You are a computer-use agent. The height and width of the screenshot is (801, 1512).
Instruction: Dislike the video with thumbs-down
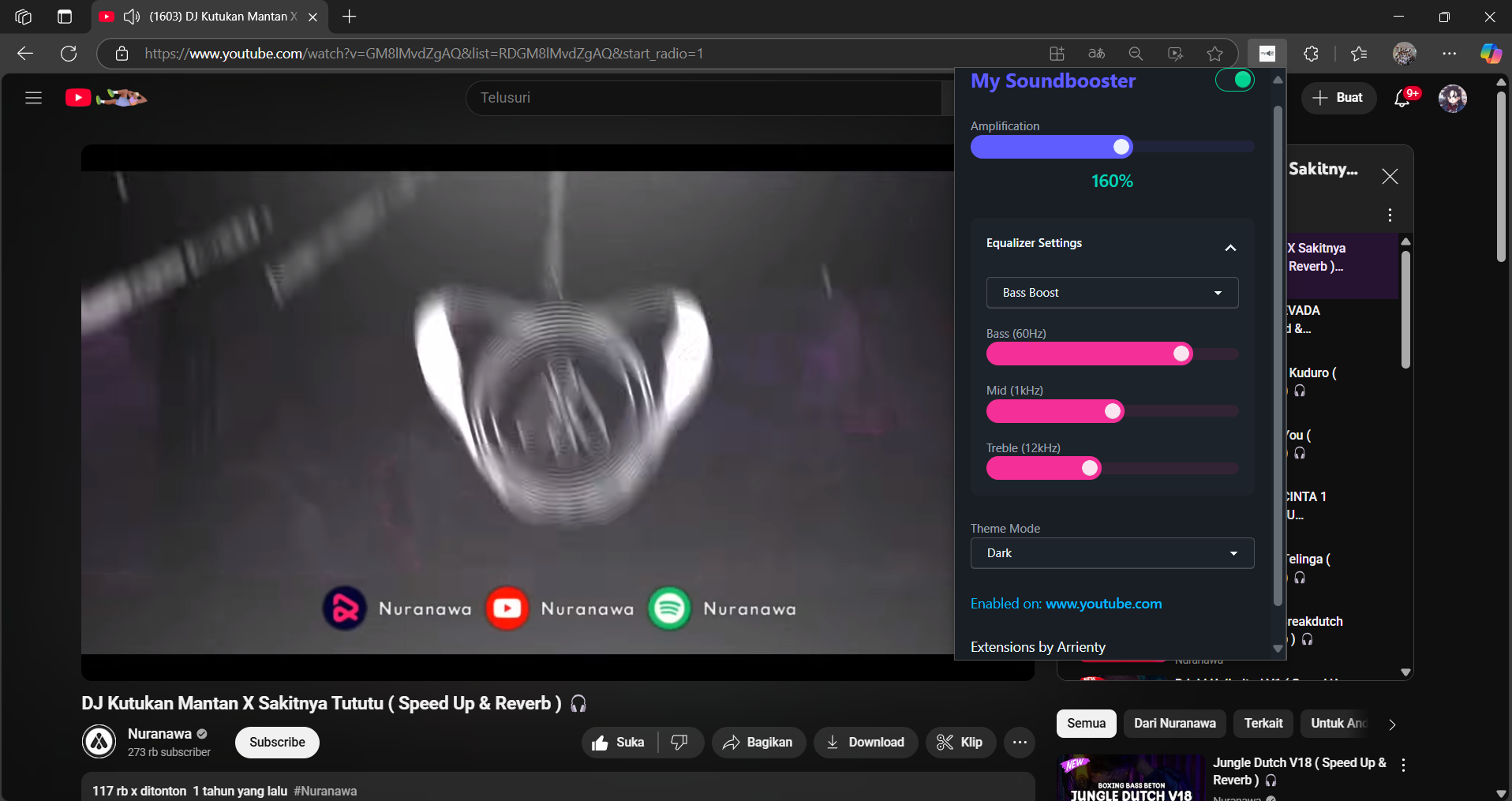pos(679,742)
